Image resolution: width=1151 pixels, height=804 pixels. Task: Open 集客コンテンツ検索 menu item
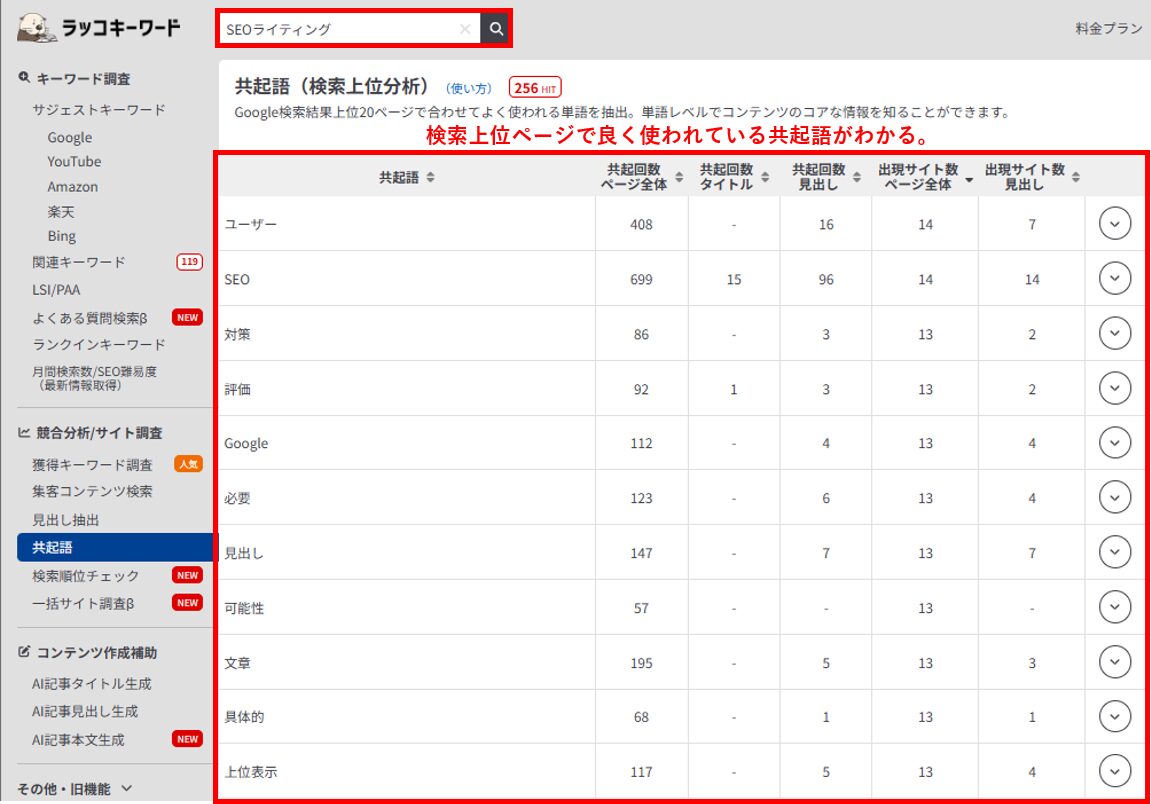click(92, 491)
